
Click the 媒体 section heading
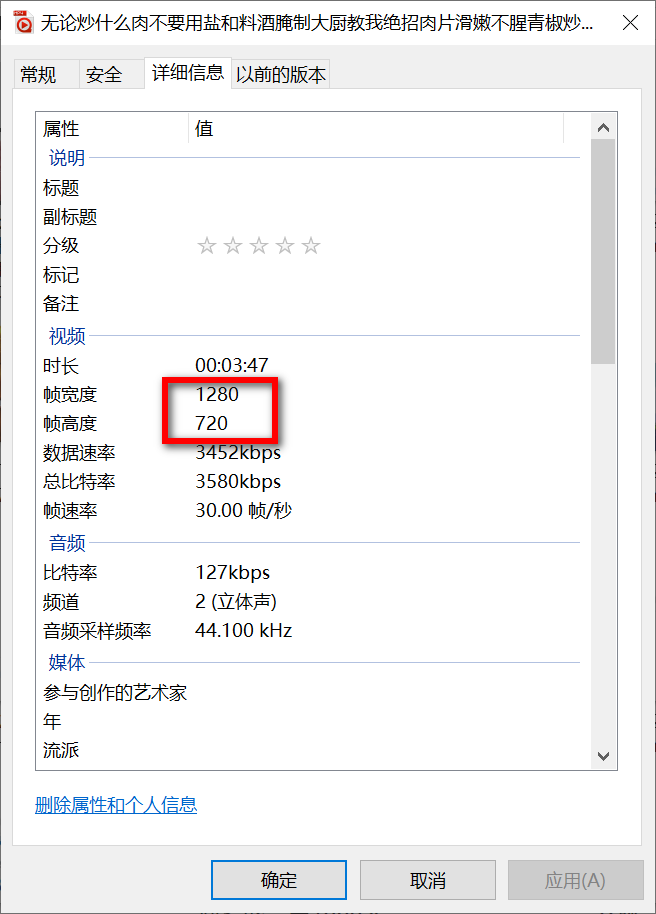[67, 663]
